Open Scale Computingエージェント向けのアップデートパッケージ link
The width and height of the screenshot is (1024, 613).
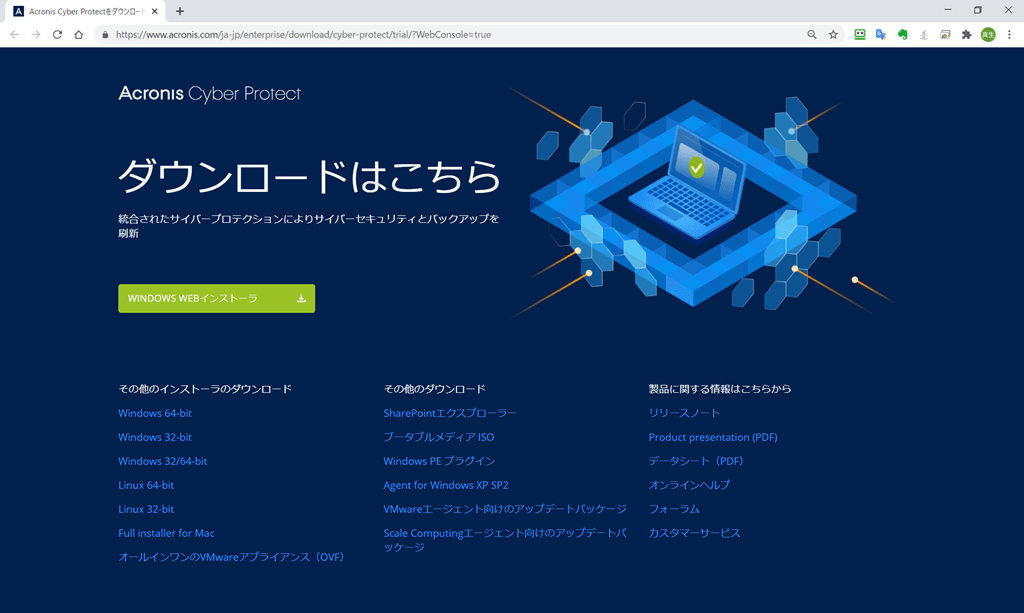point(505,540)
